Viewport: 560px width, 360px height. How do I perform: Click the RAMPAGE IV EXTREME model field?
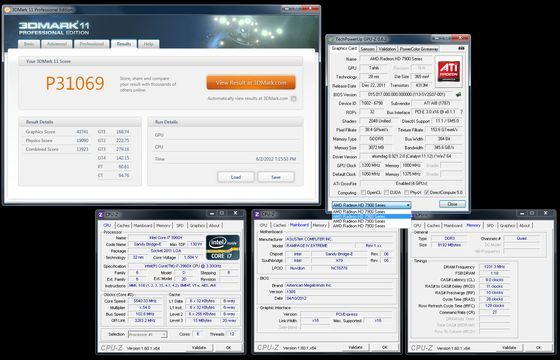click(320, 246)
